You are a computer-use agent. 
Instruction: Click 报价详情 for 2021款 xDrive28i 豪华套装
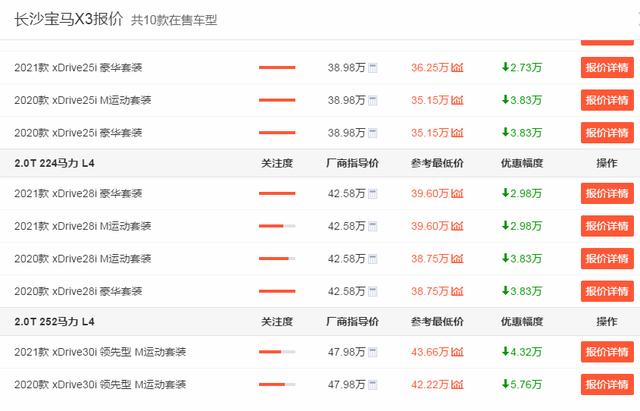tap(607, 193)
